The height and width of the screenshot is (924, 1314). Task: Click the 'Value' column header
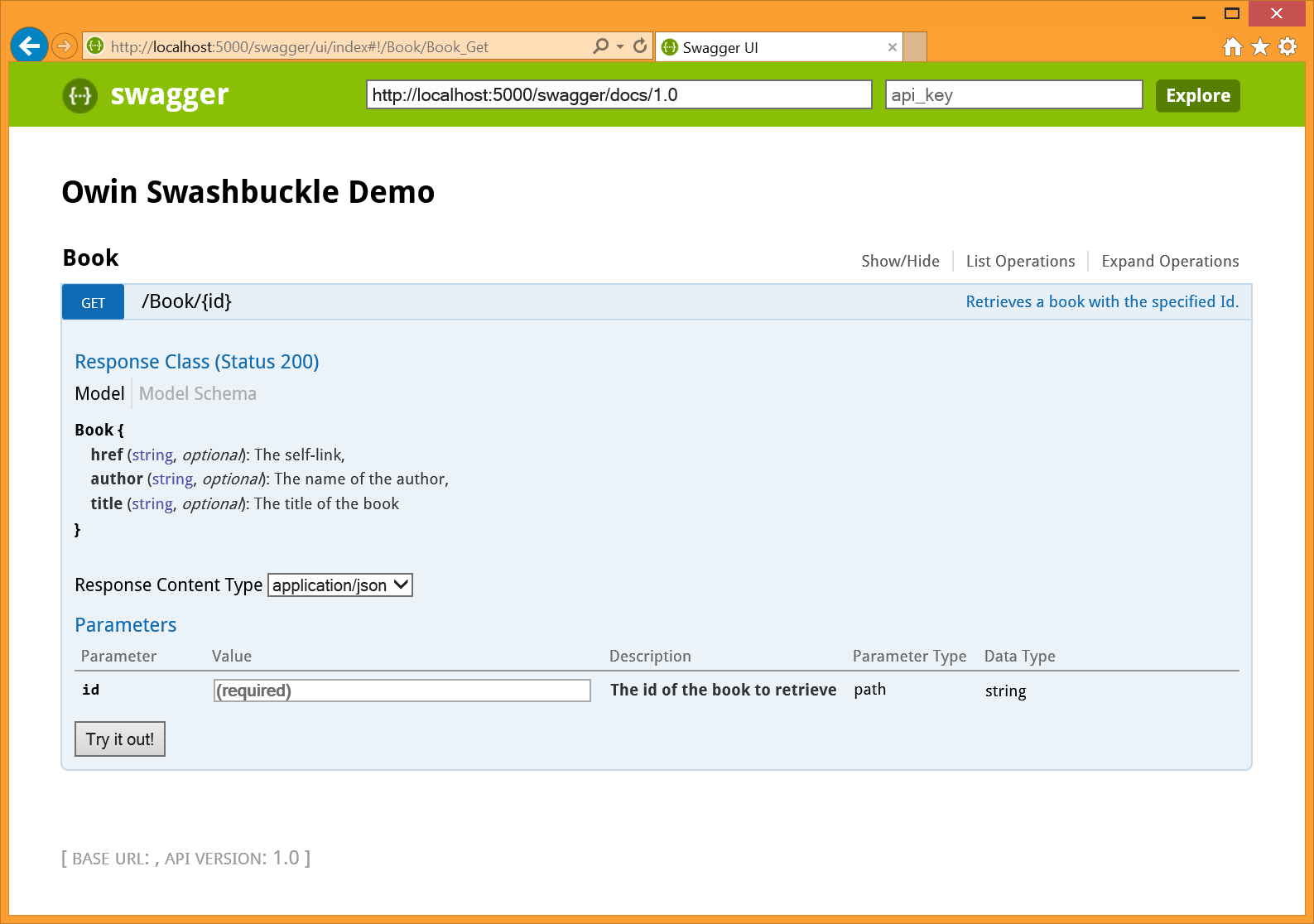pos(231,656)
